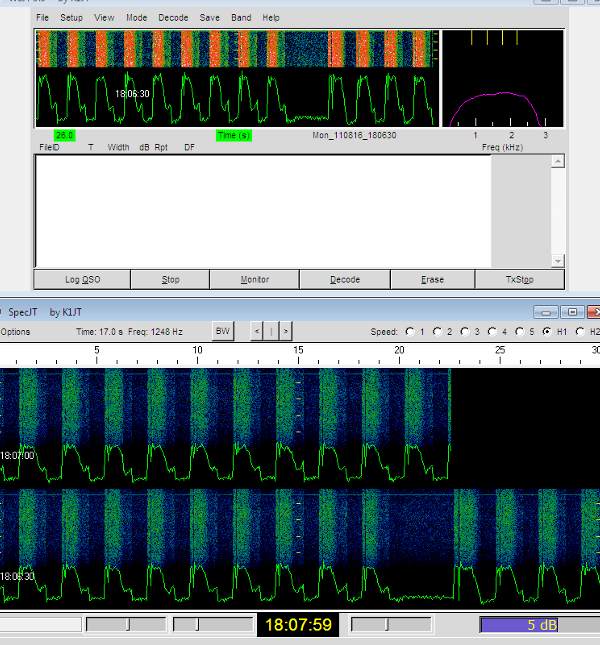Click the BW button in SpecJT
The height and width of the screenshot is (645, 600).
click(x=223, y=331)
